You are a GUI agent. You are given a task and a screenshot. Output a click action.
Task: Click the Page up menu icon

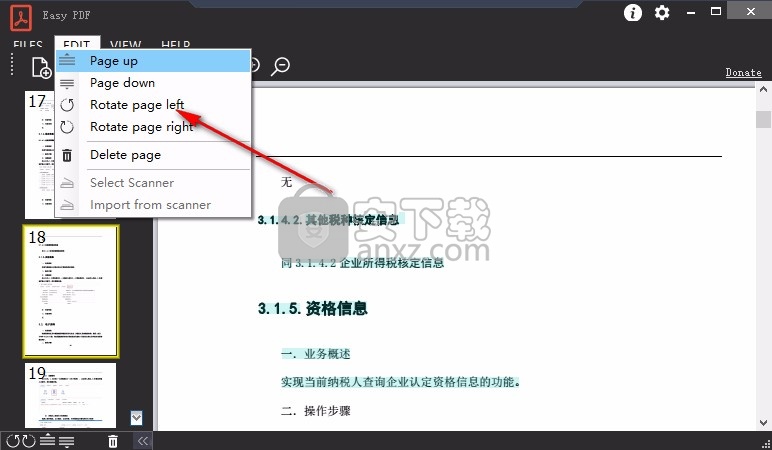(67, 61)
